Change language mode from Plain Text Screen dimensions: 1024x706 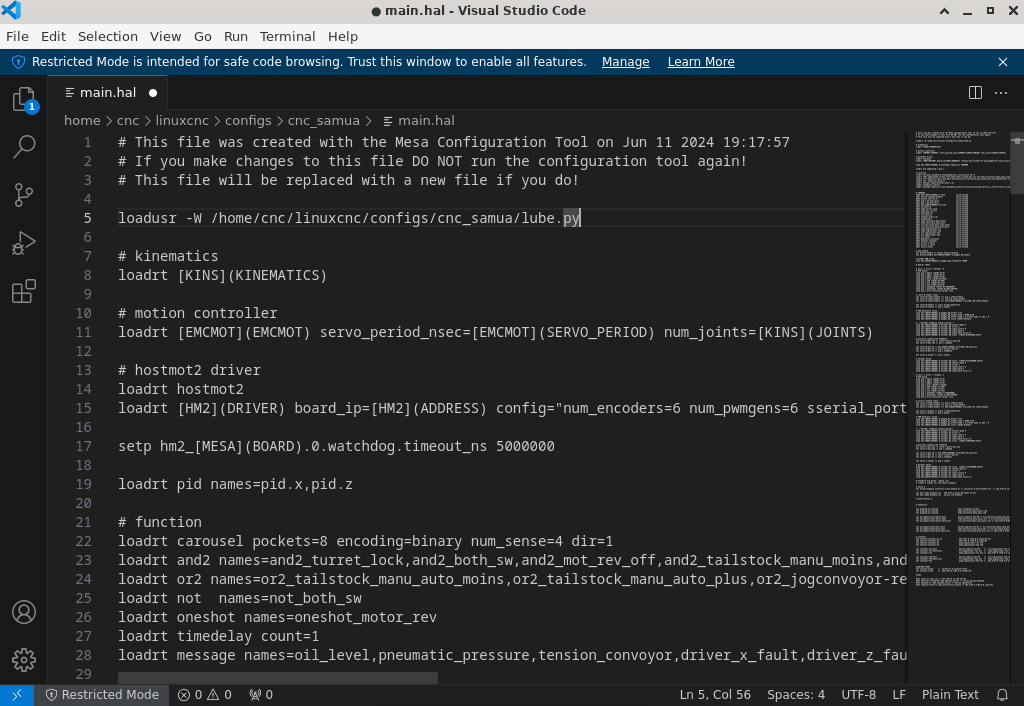point(950,695)
